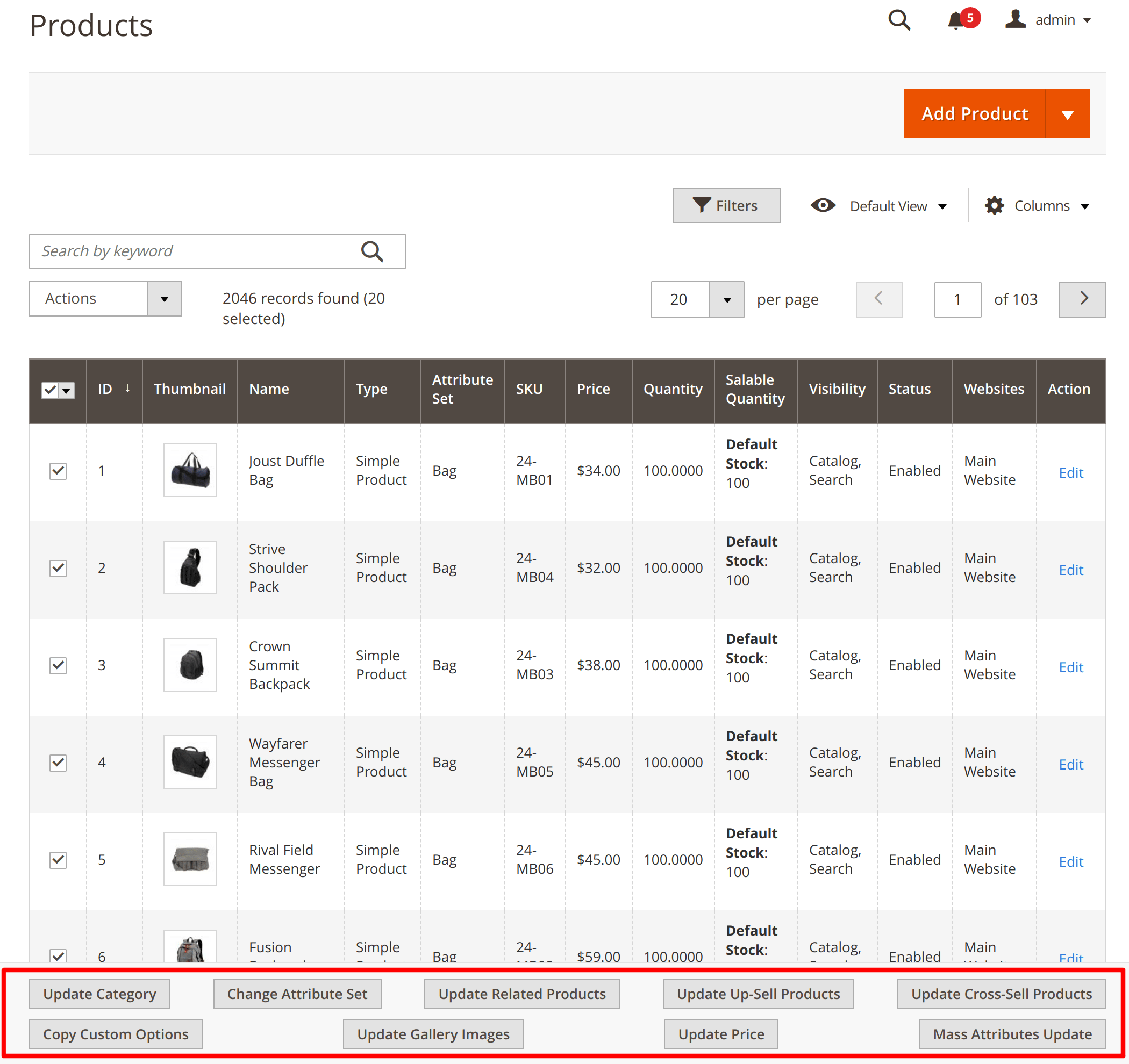
Task: Click Update Up-Sell Products button
Action: [x=758, y=994]
